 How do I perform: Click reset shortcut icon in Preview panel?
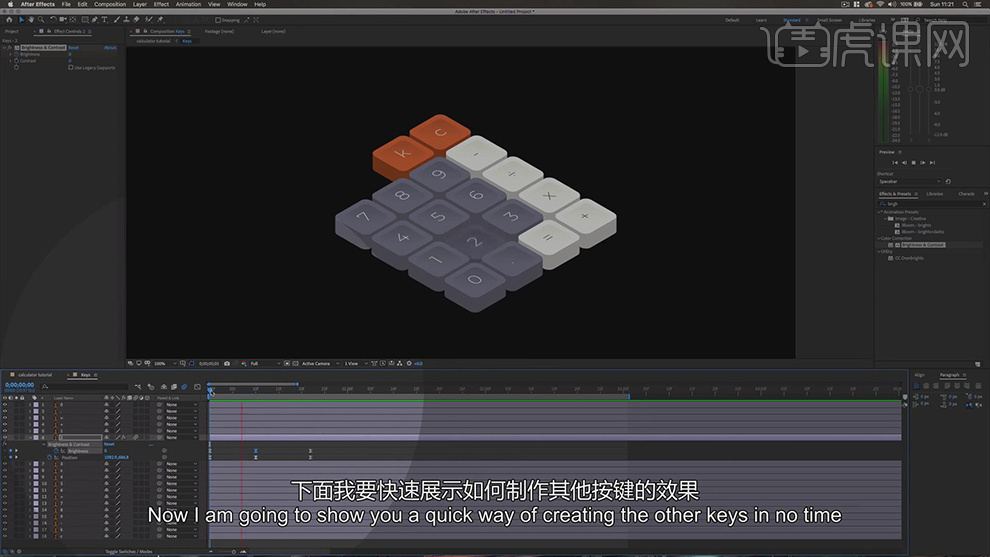click(948, 181)
